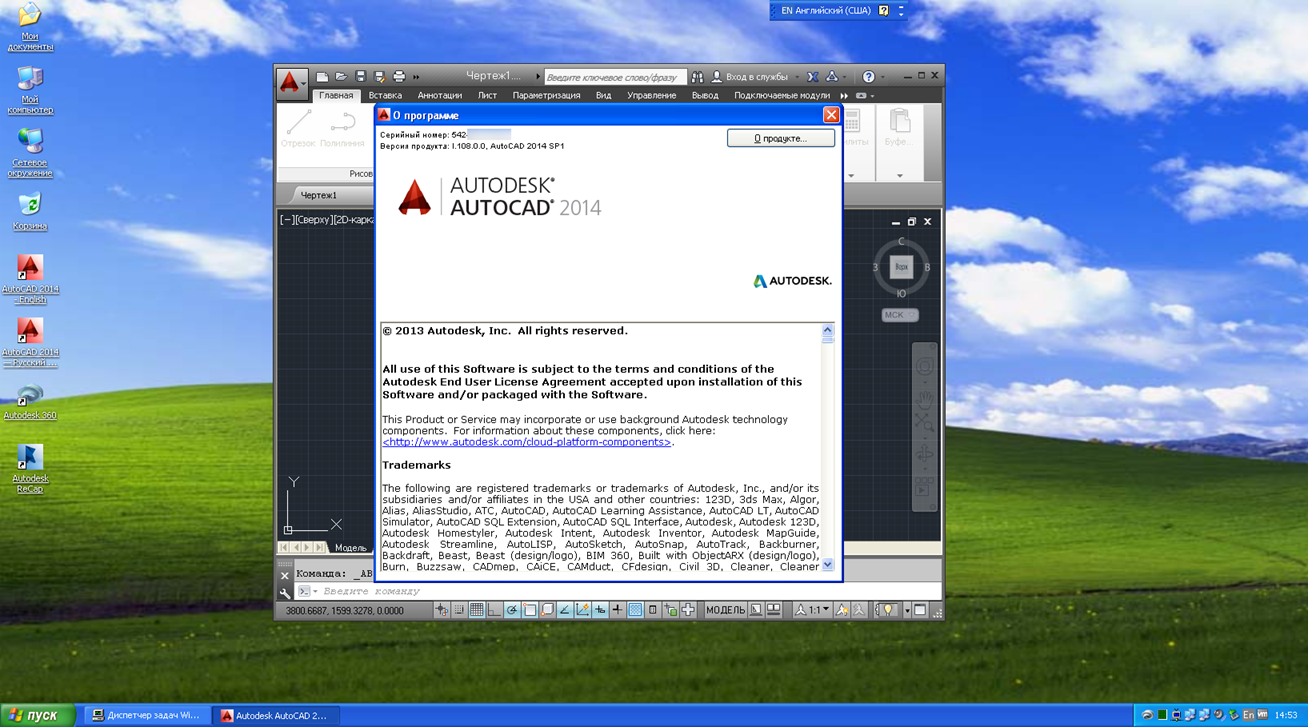Open the AutoCAD application menu (red A)

pos(291,82)
